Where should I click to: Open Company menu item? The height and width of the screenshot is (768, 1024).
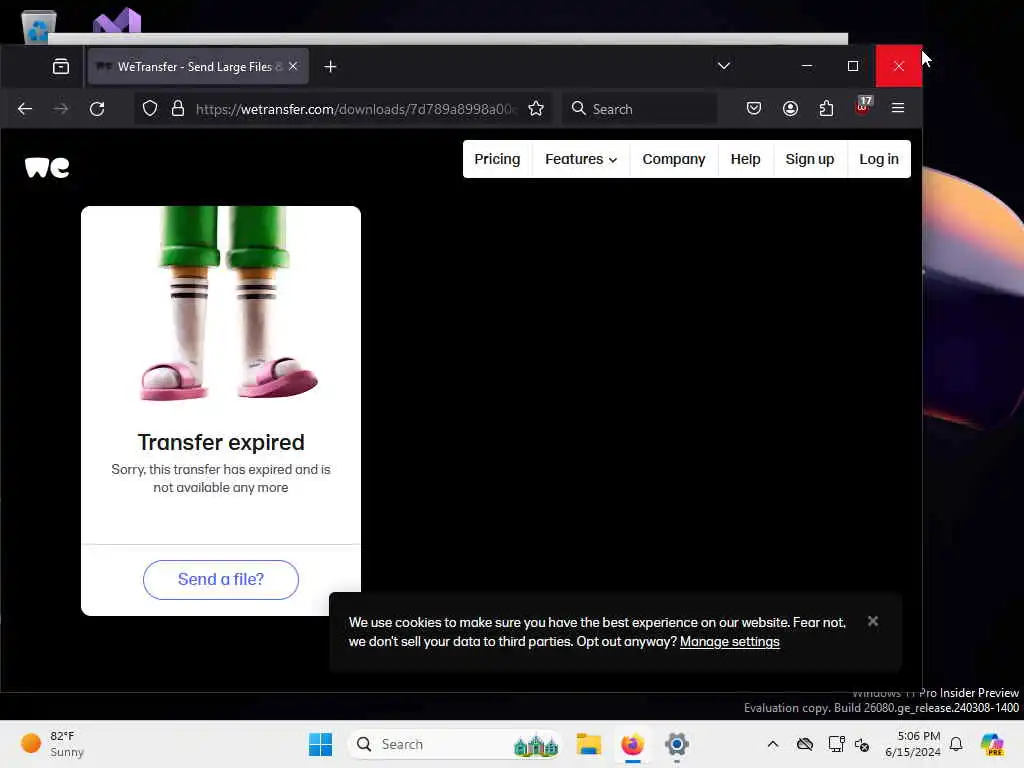click(x=674, y=159)
